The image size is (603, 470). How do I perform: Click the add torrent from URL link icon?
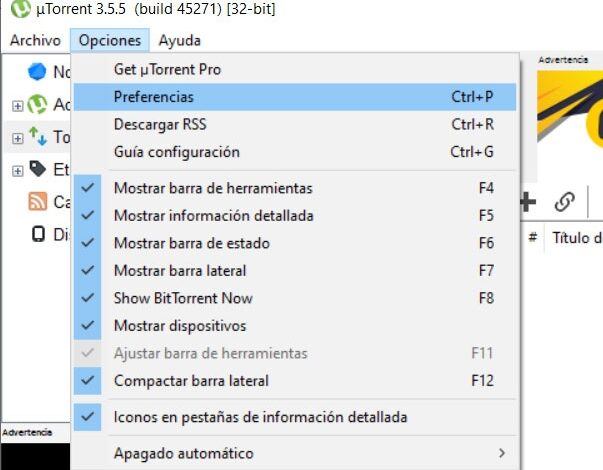click(x=564, y=202)
